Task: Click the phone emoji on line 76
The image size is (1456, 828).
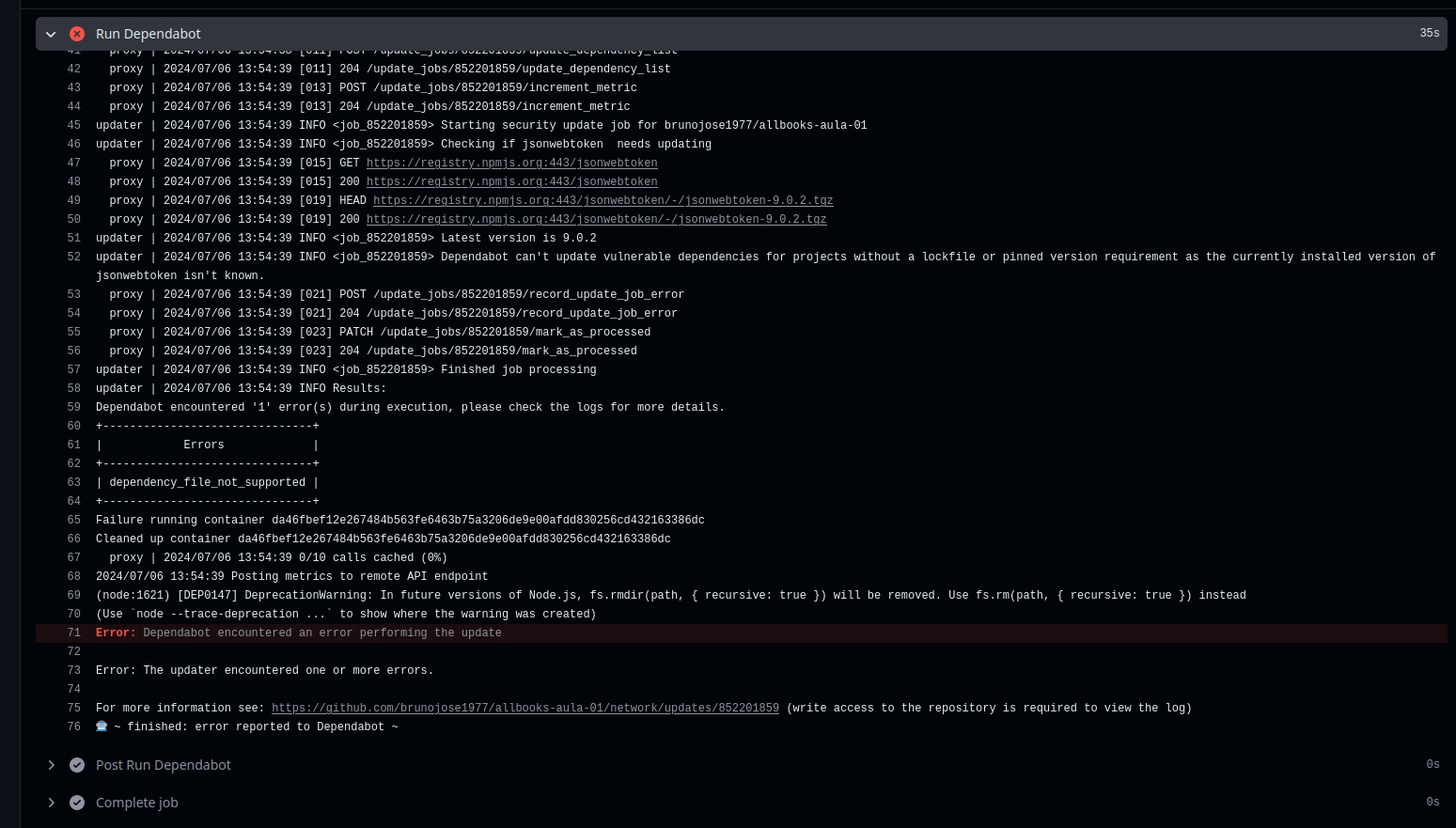Action: coord(102,726)
